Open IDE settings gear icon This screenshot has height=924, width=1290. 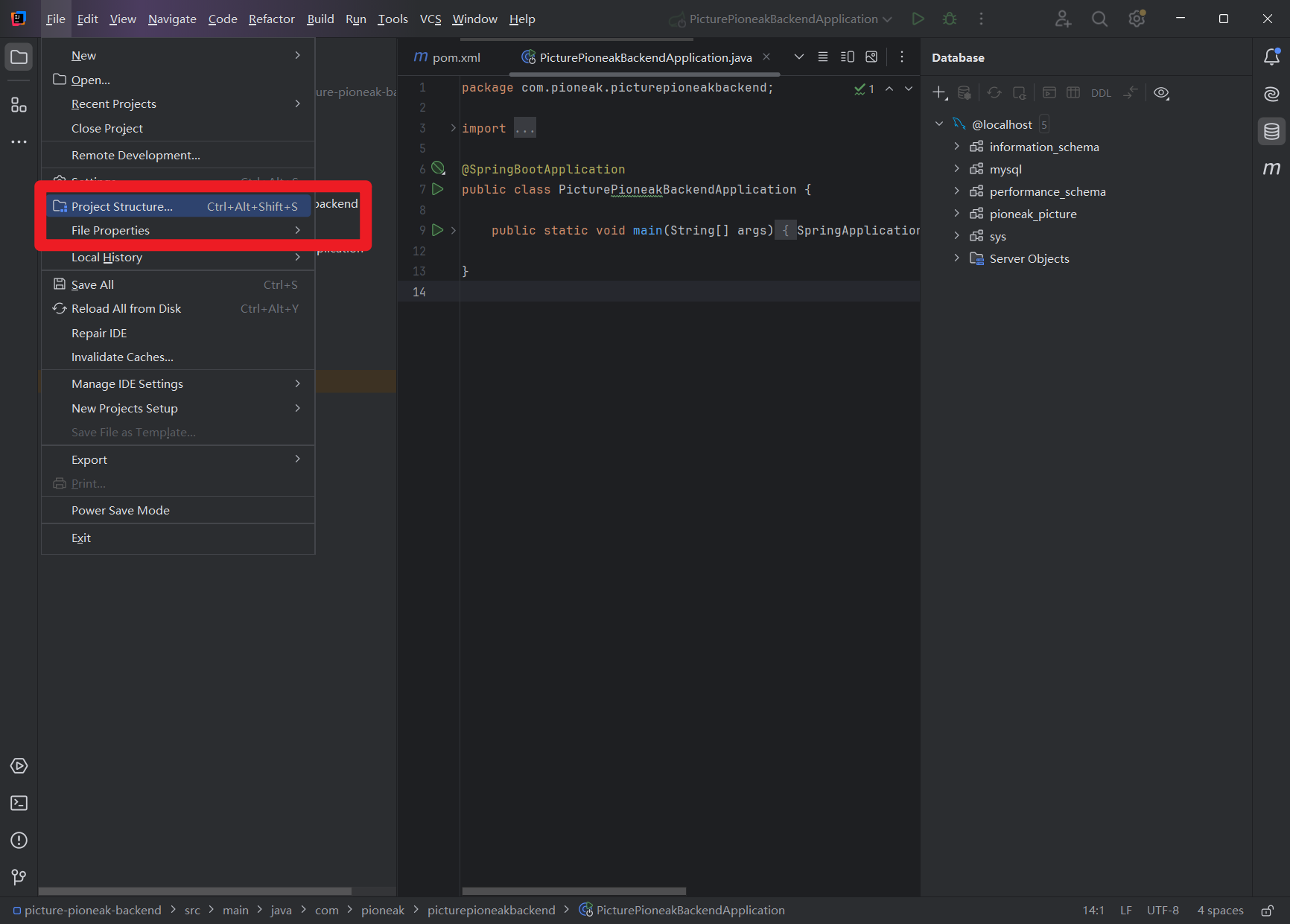point(1137,19)
